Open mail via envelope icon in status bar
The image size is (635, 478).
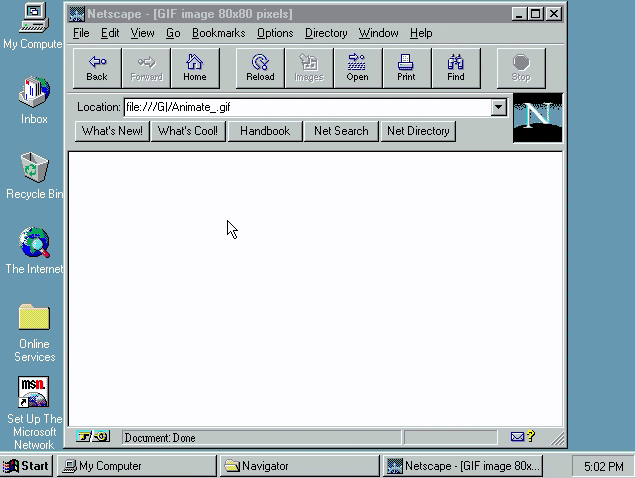coord(517,437)
